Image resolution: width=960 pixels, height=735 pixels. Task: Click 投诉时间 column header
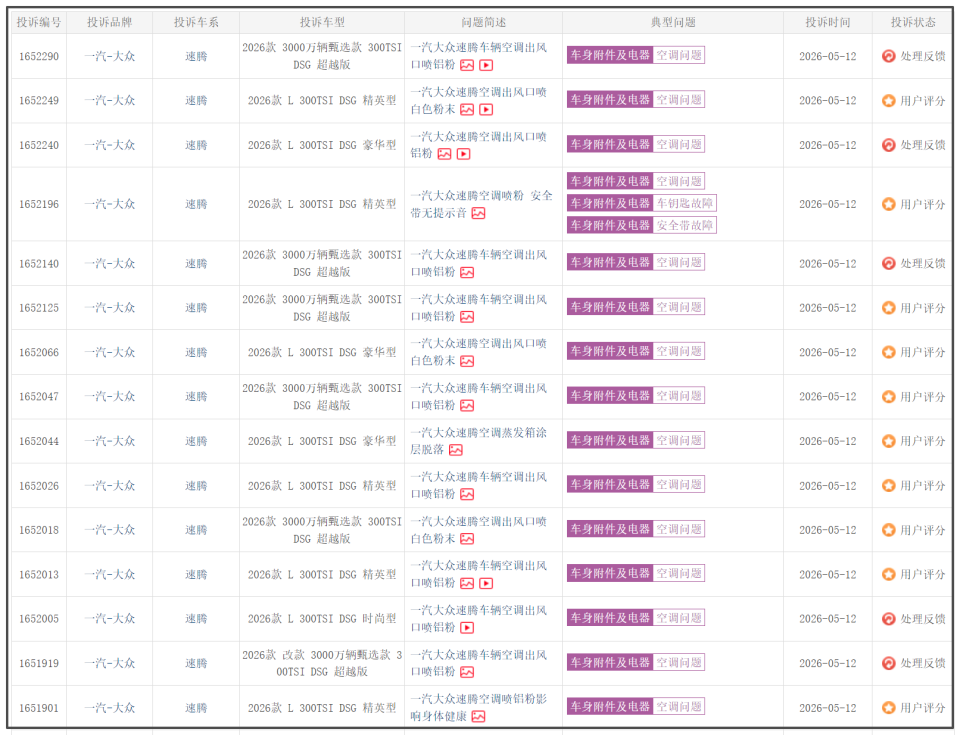(828, 22)
